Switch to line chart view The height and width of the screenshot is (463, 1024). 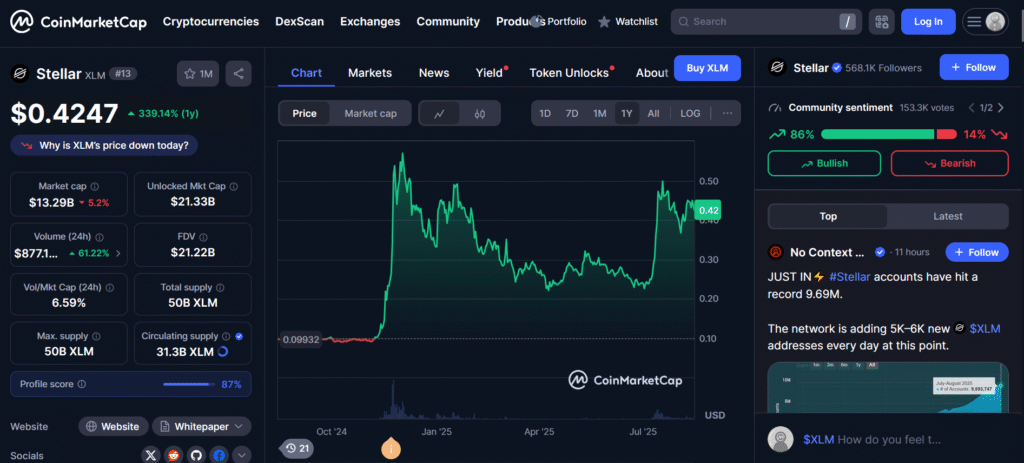[x=440, y=114]
